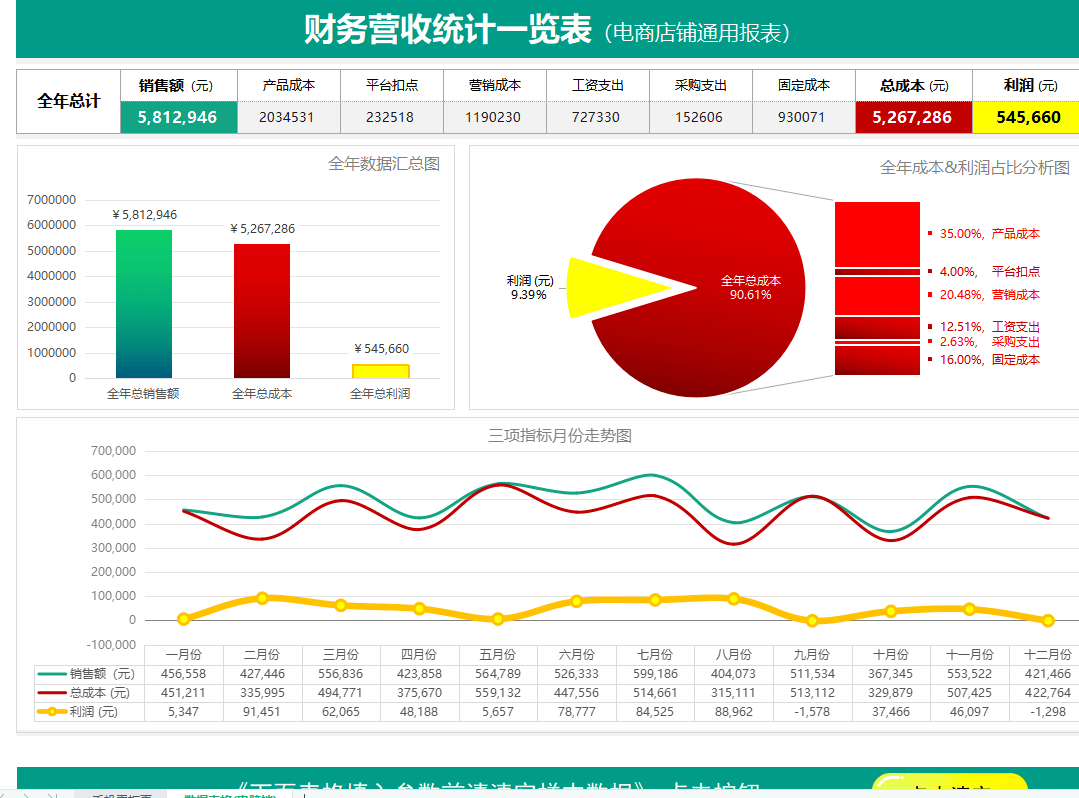Select the yellow profit marker for 二月份
Image resolution: width=1079 pixels, height=798 pixels.
[261, 598]
